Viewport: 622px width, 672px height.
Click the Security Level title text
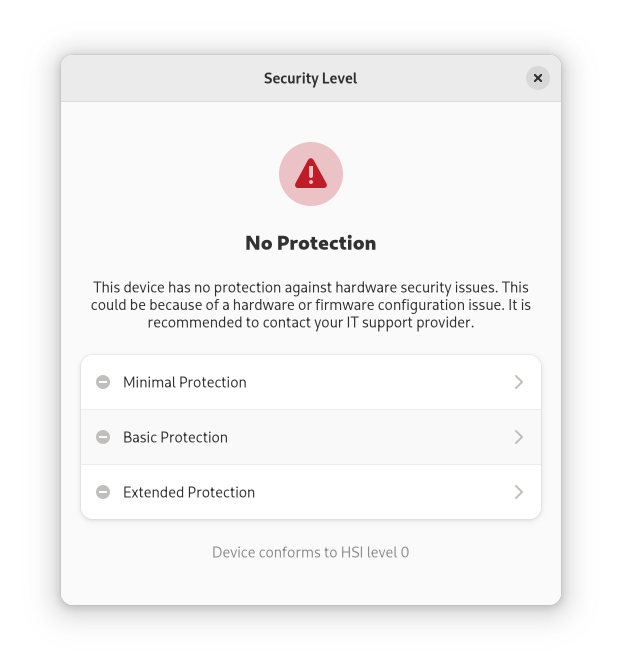click(x=310, y=78)
